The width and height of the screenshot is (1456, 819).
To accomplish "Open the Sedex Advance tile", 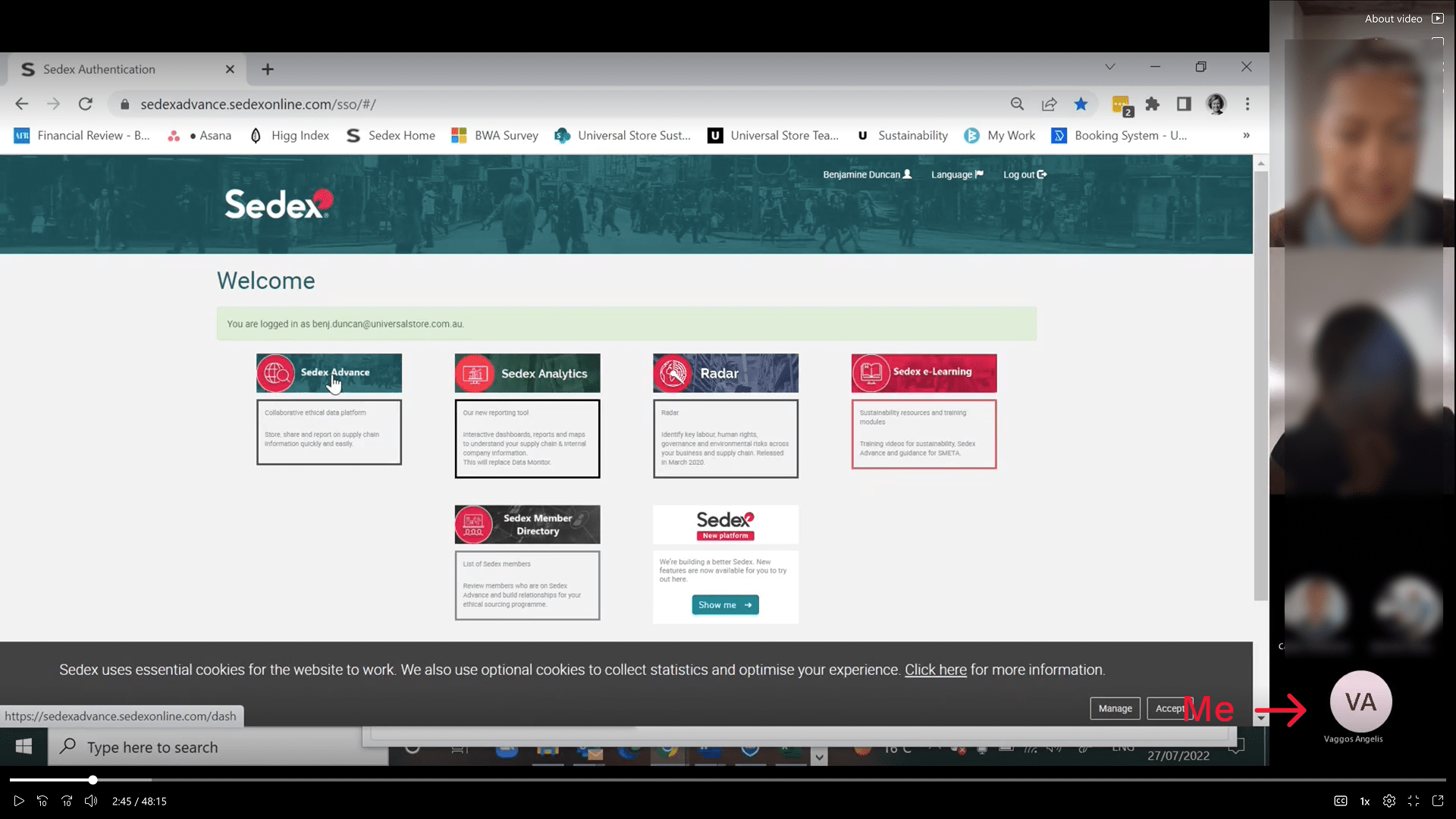I will [328, 372].
